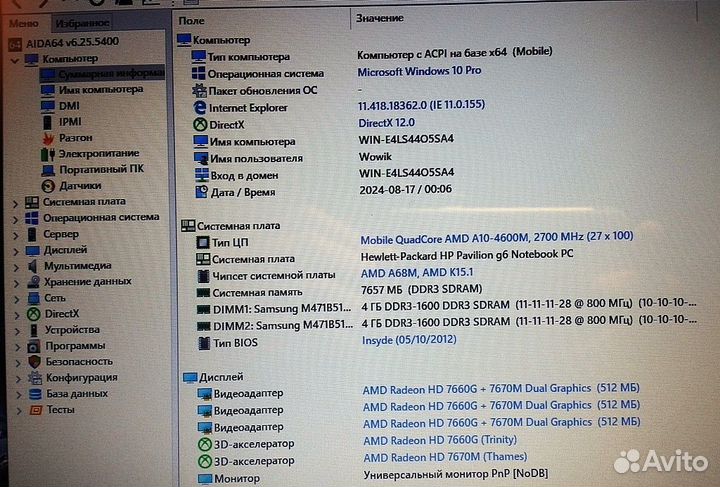This screenshot has height=487, width=720.
Task: Expand the Сервер tree node
Action: click(x=16, y=235)
